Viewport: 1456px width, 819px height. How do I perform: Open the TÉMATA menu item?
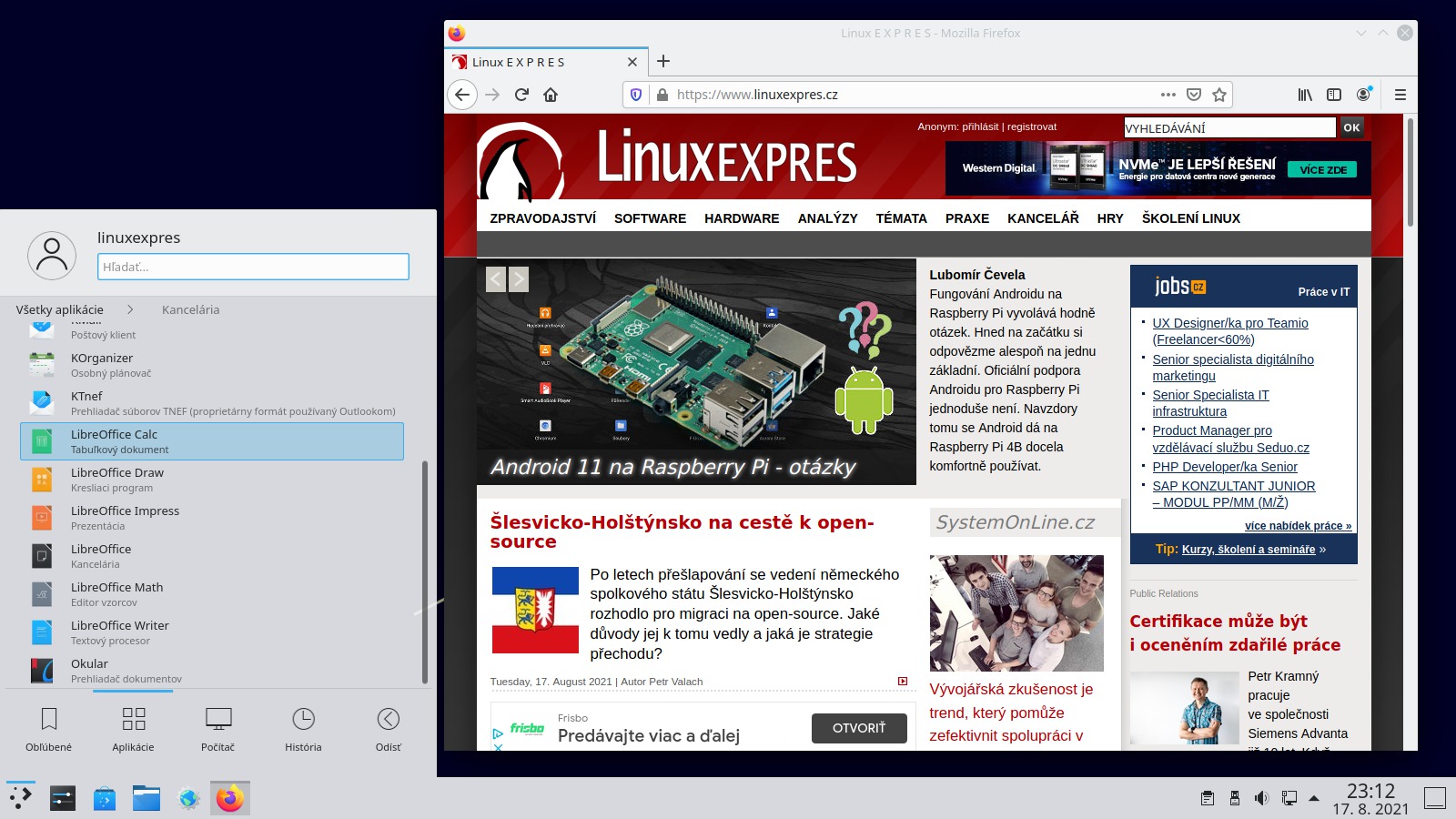902,218
